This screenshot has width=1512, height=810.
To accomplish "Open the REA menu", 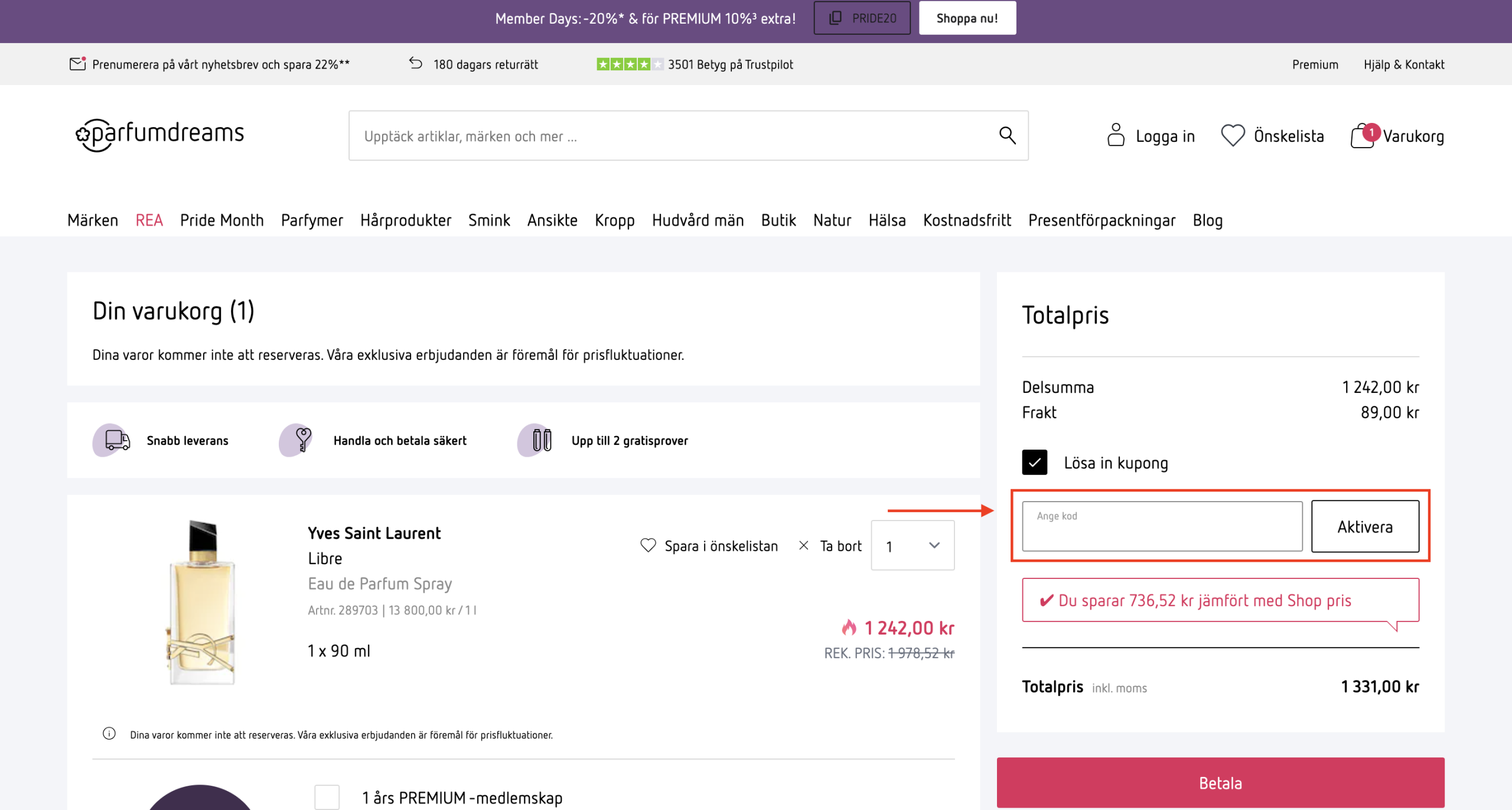I will tap(149, 220).
